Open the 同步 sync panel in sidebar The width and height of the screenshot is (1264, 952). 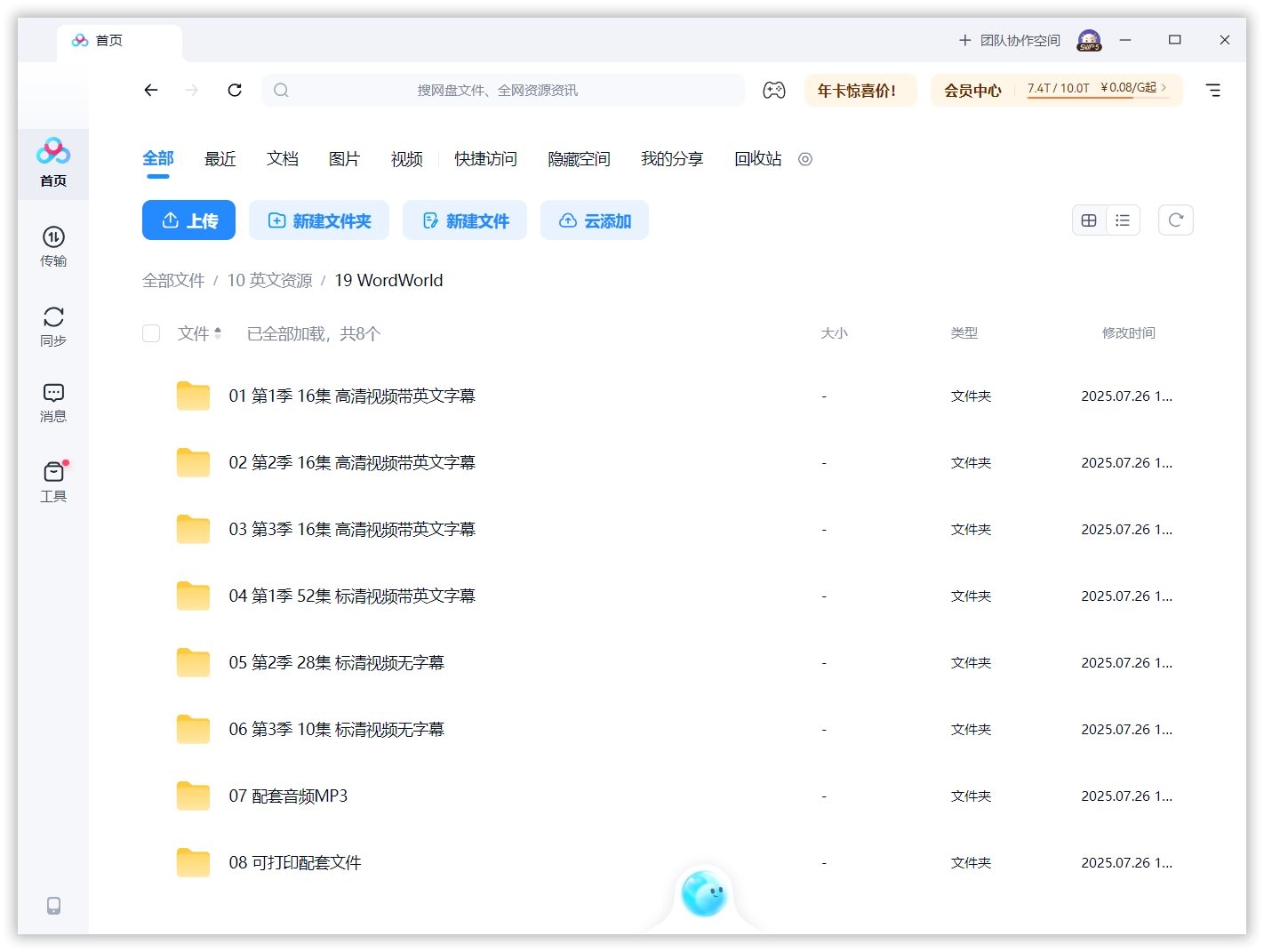click(53, 325)
